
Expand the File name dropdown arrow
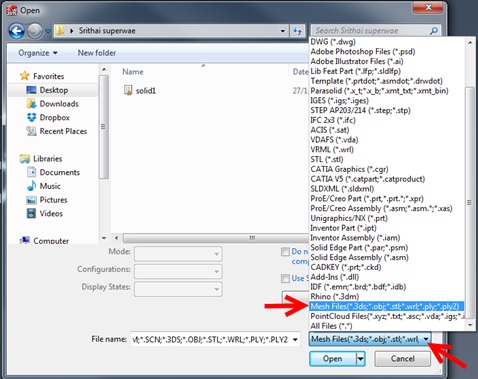point(295,339)
